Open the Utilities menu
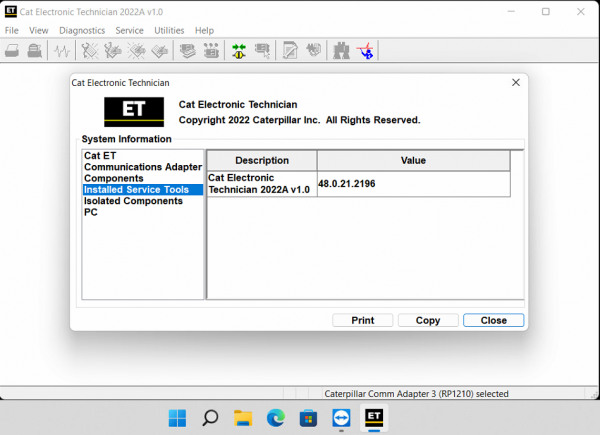600x435 pixels. point(169,31)
